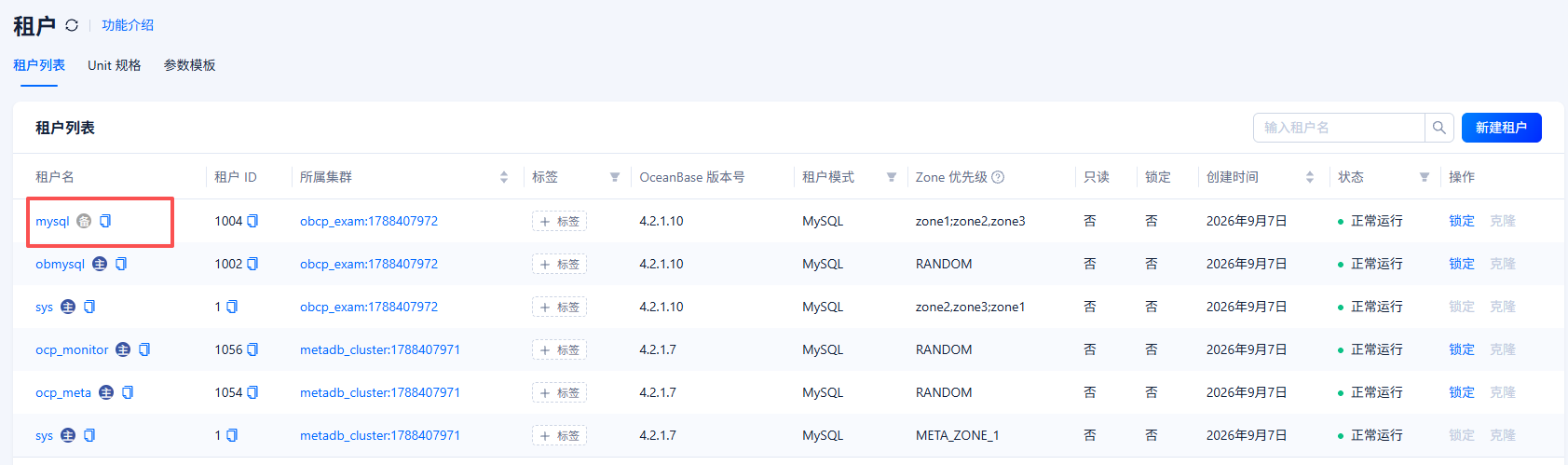The height and width of the screenshot is (465, 1568).
Task: Switch to 参数模板 tab
Action: point(190,65)
